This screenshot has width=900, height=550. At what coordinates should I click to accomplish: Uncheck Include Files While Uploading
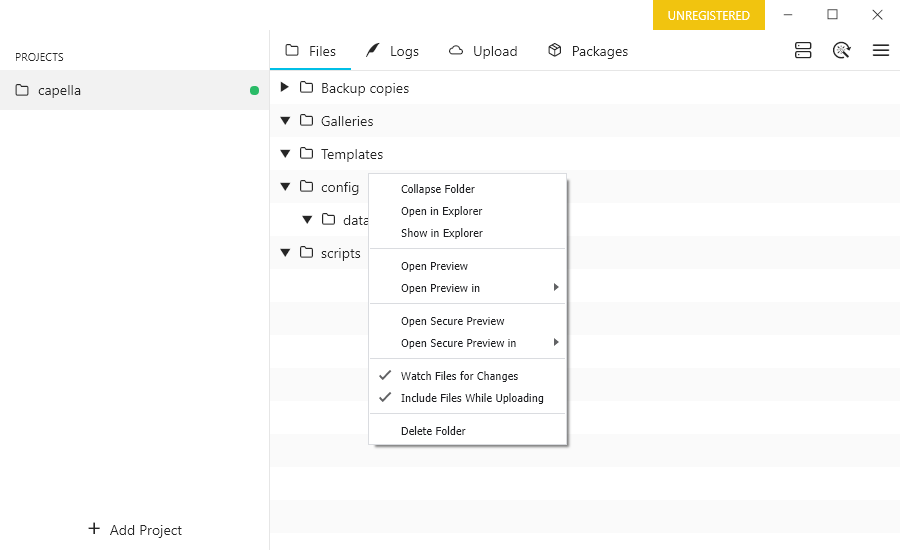click(x=471, y=398)
